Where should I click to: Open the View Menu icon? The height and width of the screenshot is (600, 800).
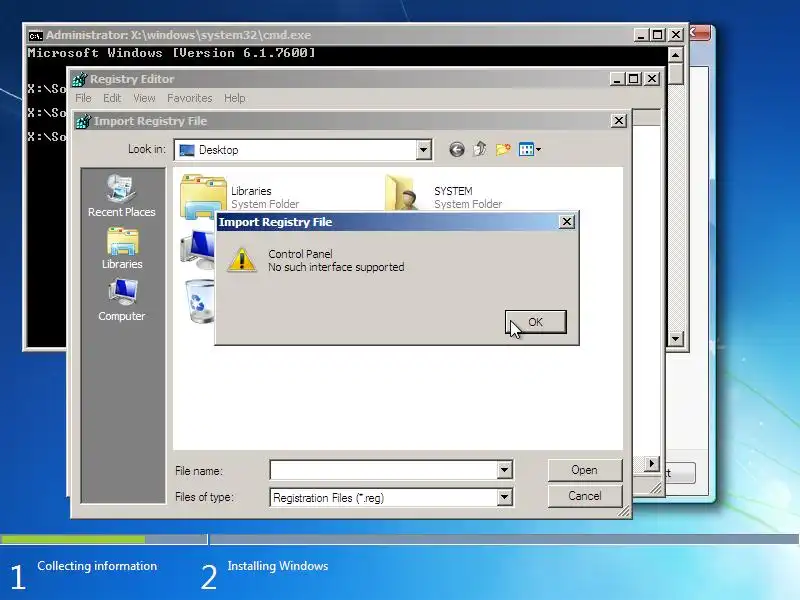tap(526, 149)
